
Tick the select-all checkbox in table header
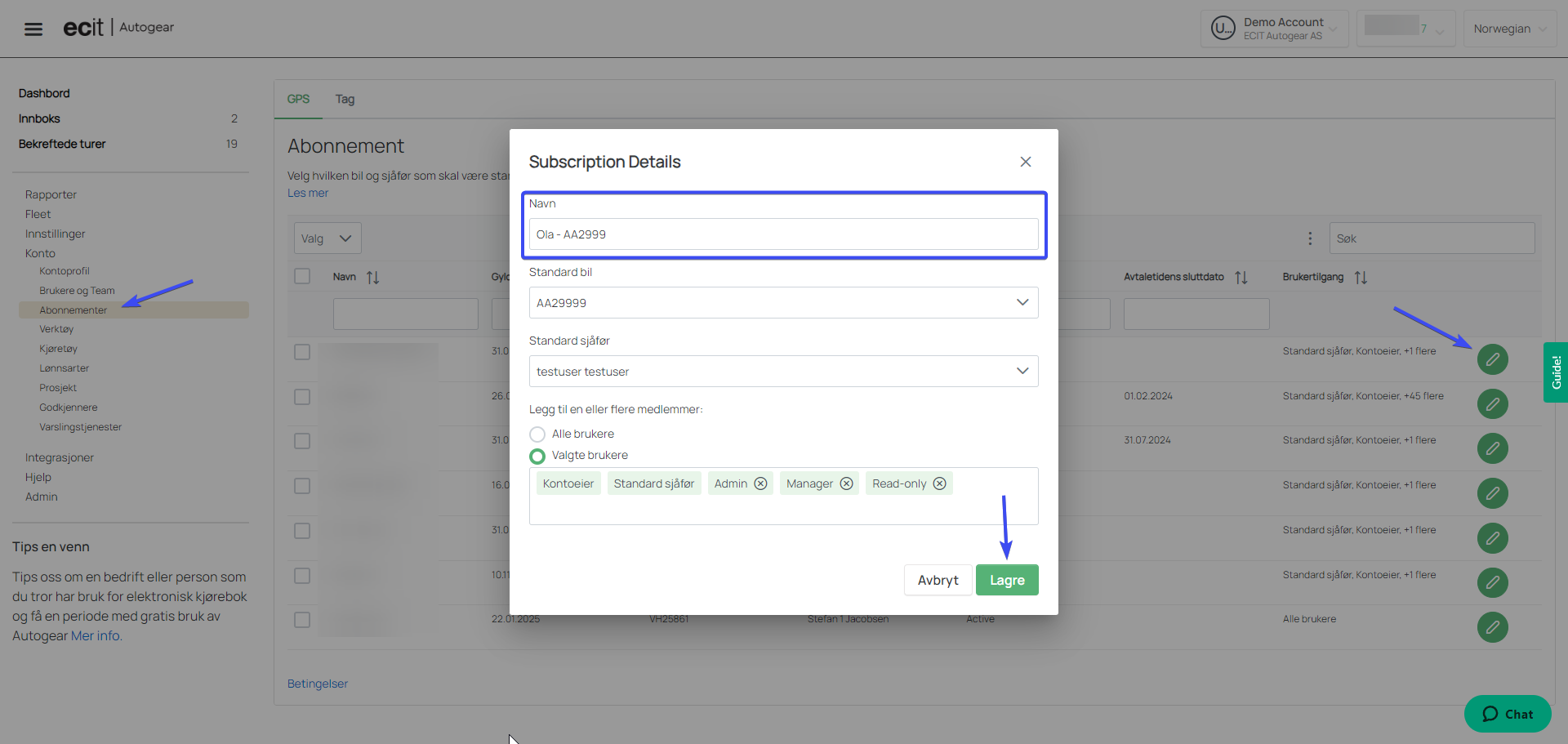[302, 276]
